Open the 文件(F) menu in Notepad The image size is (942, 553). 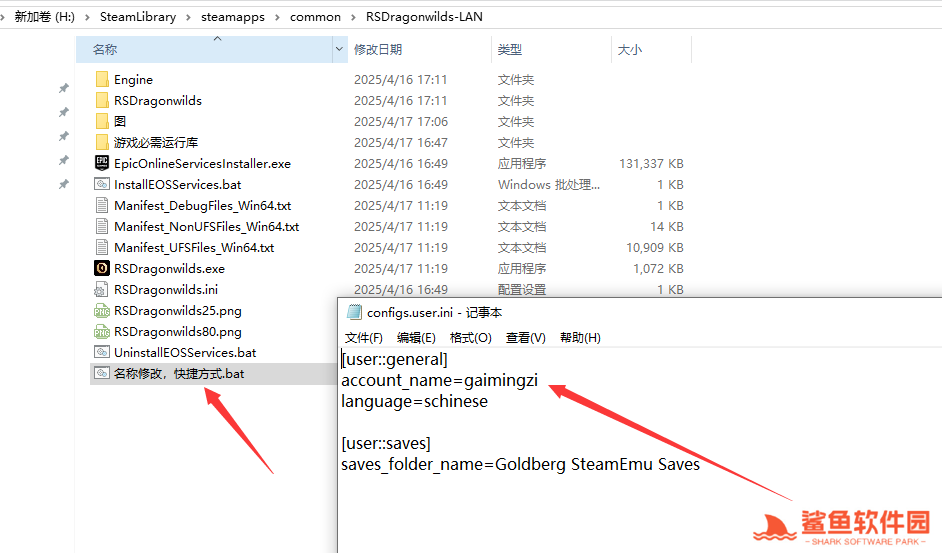pos(364,338)
